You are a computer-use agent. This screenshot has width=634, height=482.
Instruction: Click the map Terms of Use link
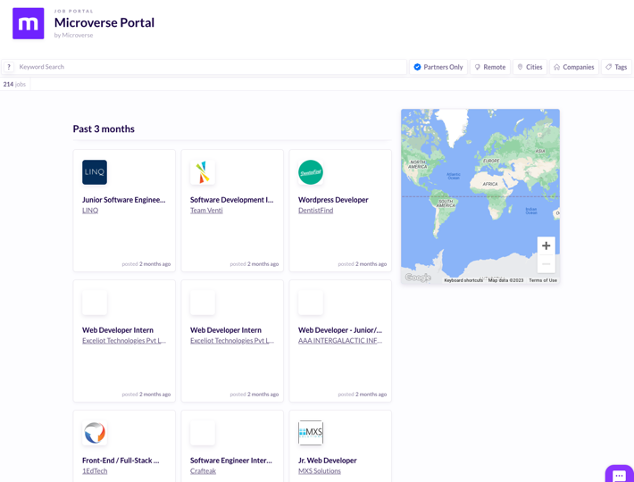pos(543,280)
